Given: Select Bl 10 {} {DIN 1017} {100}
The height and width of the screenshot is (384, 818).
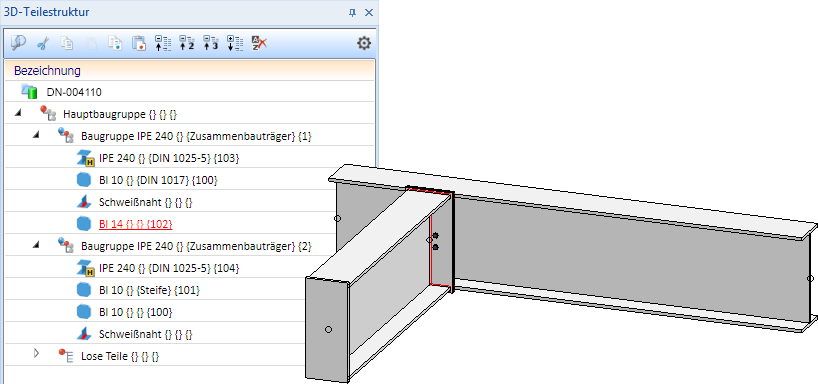Looking at the screenshot, I should pyautogui.click(x=158, y=180).
